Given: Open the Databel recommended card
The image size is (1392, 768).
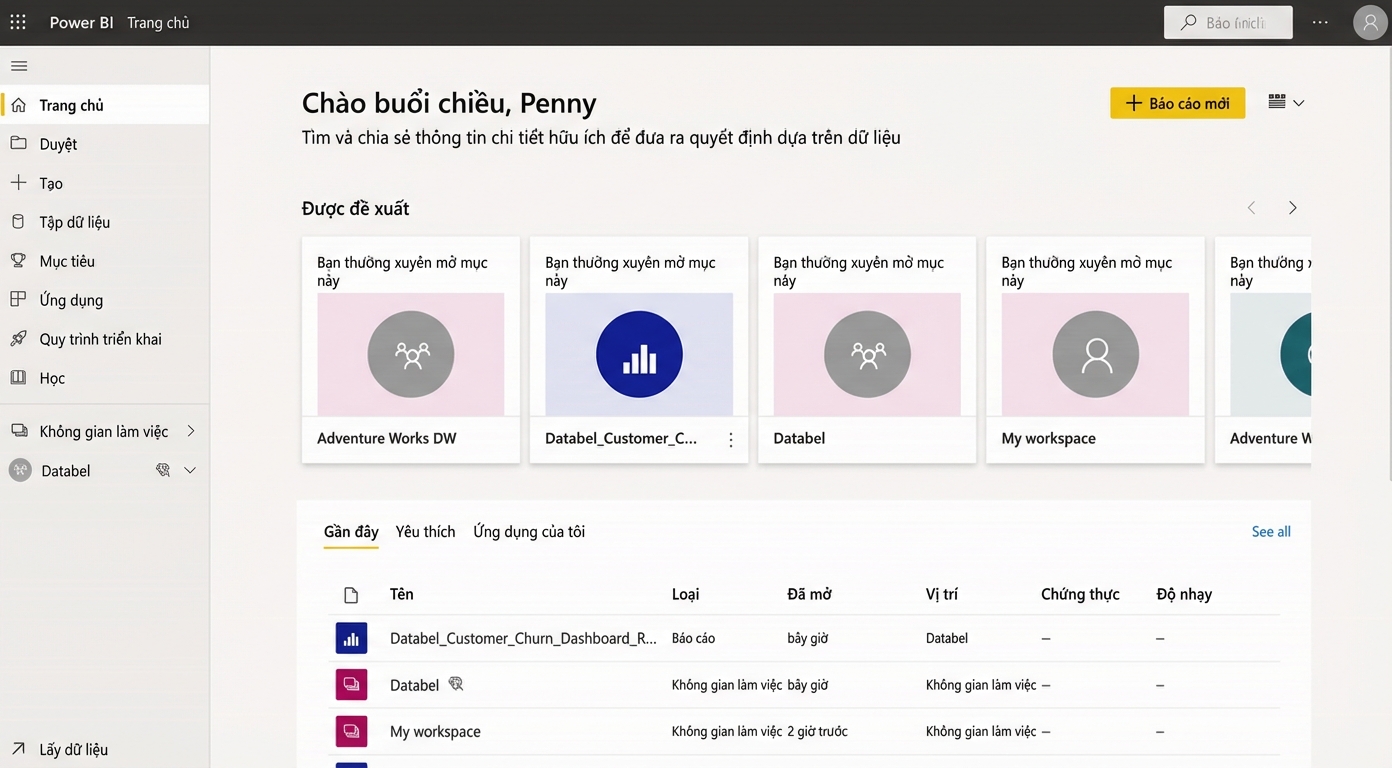Looking at the screenshot, I should pyautogui.click(x=867, y=350).
